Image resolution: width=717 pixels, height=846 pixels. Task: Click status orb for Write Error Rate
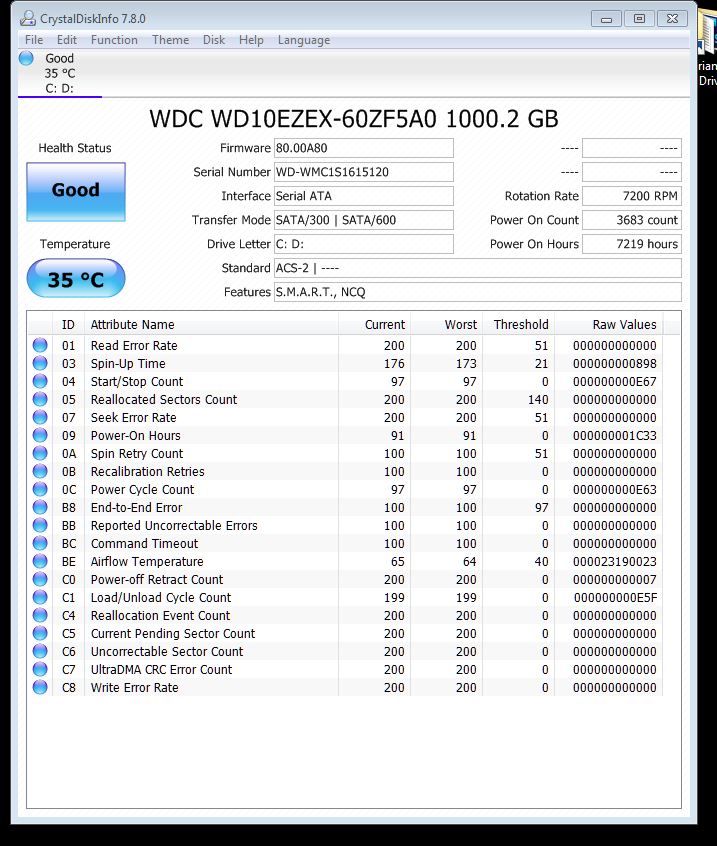coord(40,687)
